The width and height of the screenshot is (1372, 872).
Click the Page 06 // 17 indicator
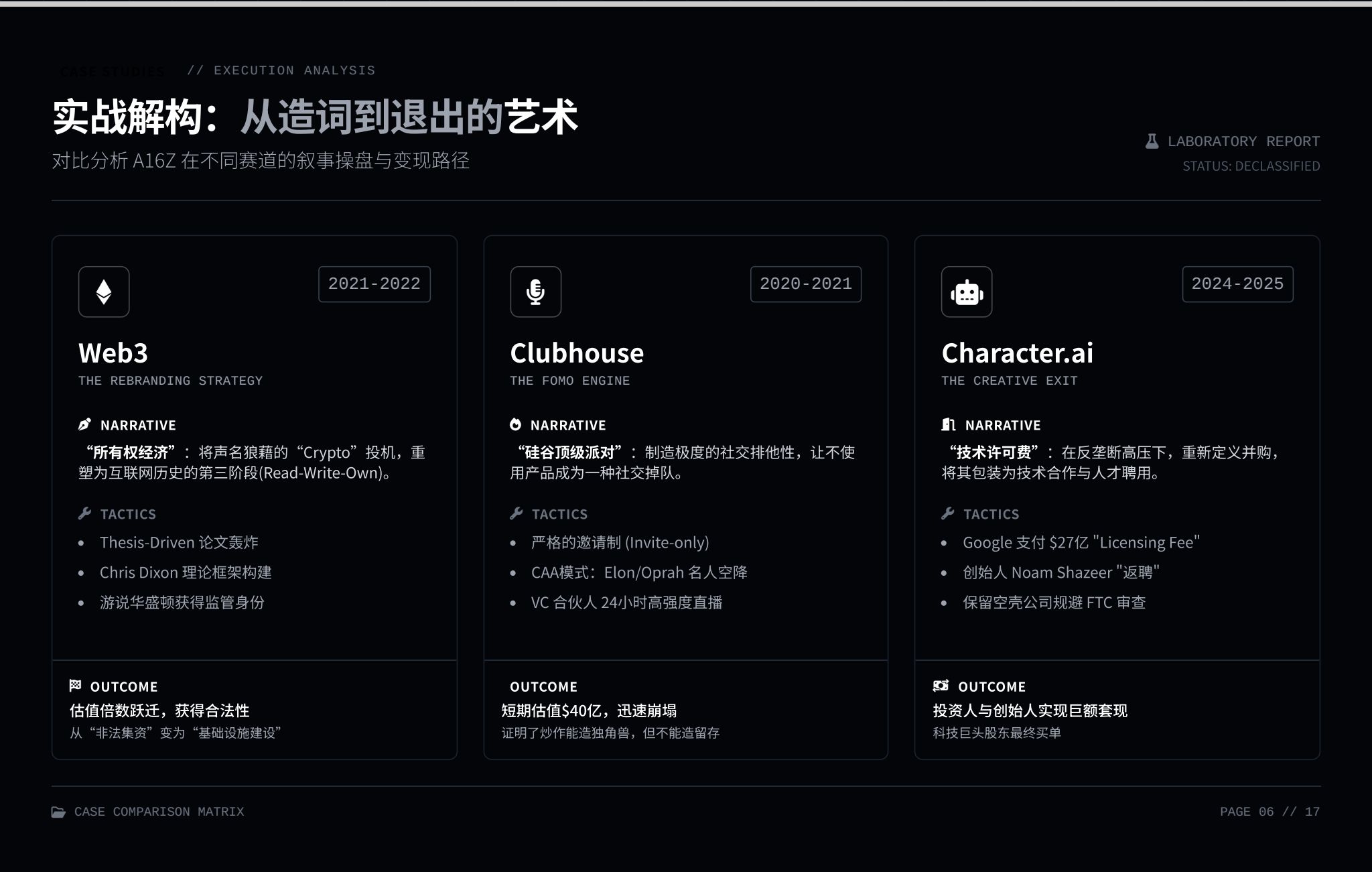click(x=1269, y=812)
